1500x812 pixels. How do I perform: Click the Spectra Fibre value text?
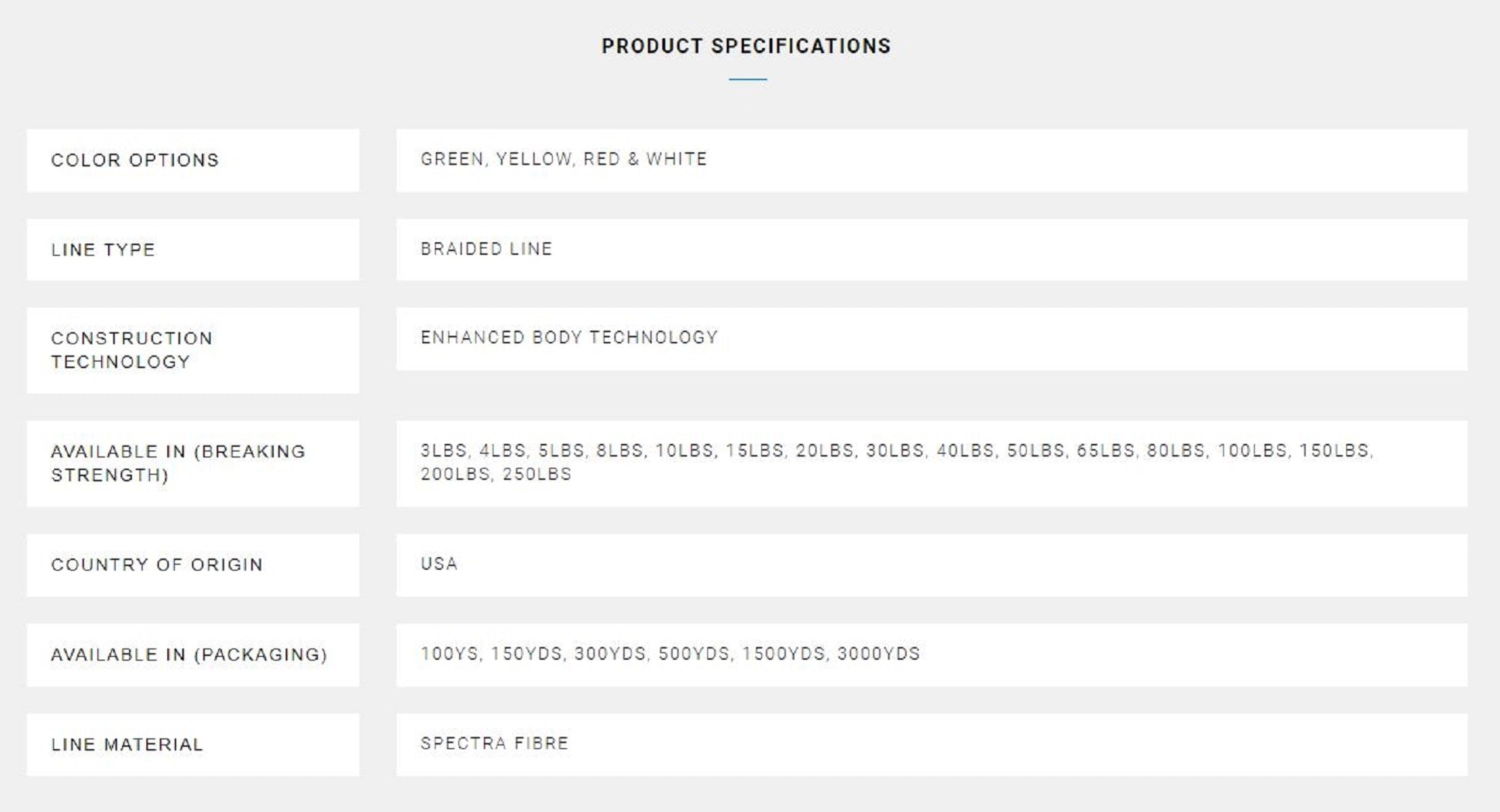click(x=495, y=744)
